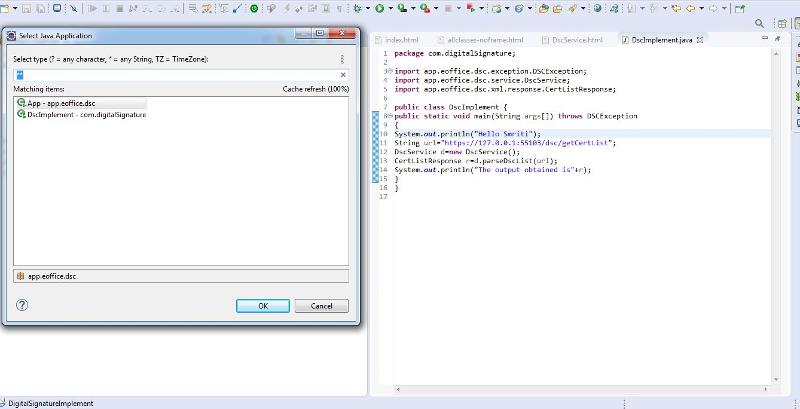Click the Pin Editor icon
This screenshot has height=409, width=800.
739,8
